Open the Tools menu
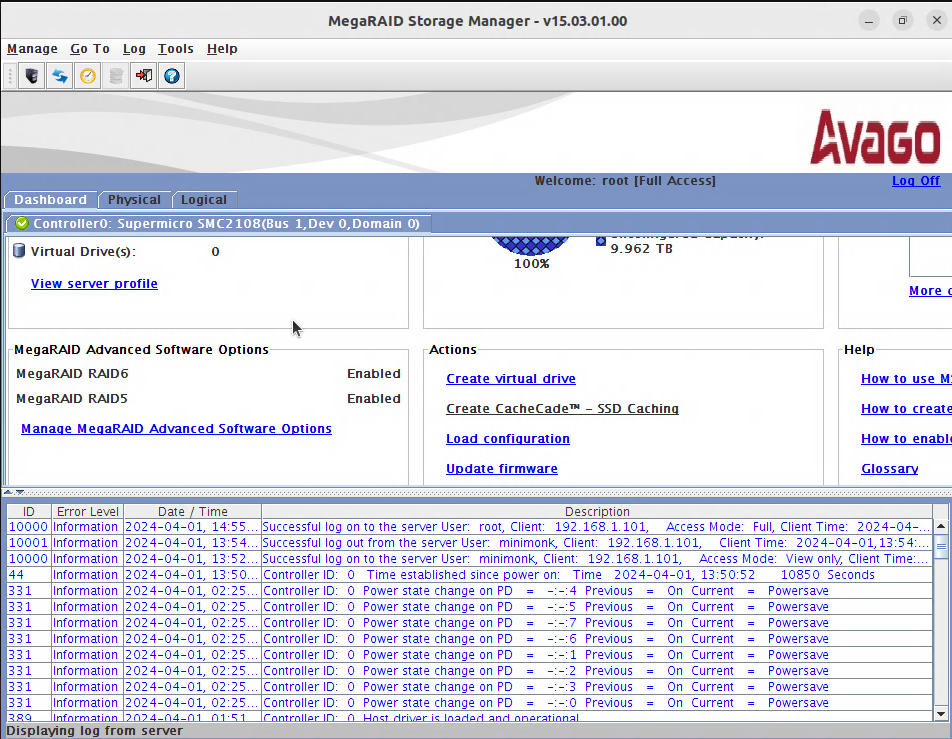Viewport: 952px width, 739px height. point(175,49)
